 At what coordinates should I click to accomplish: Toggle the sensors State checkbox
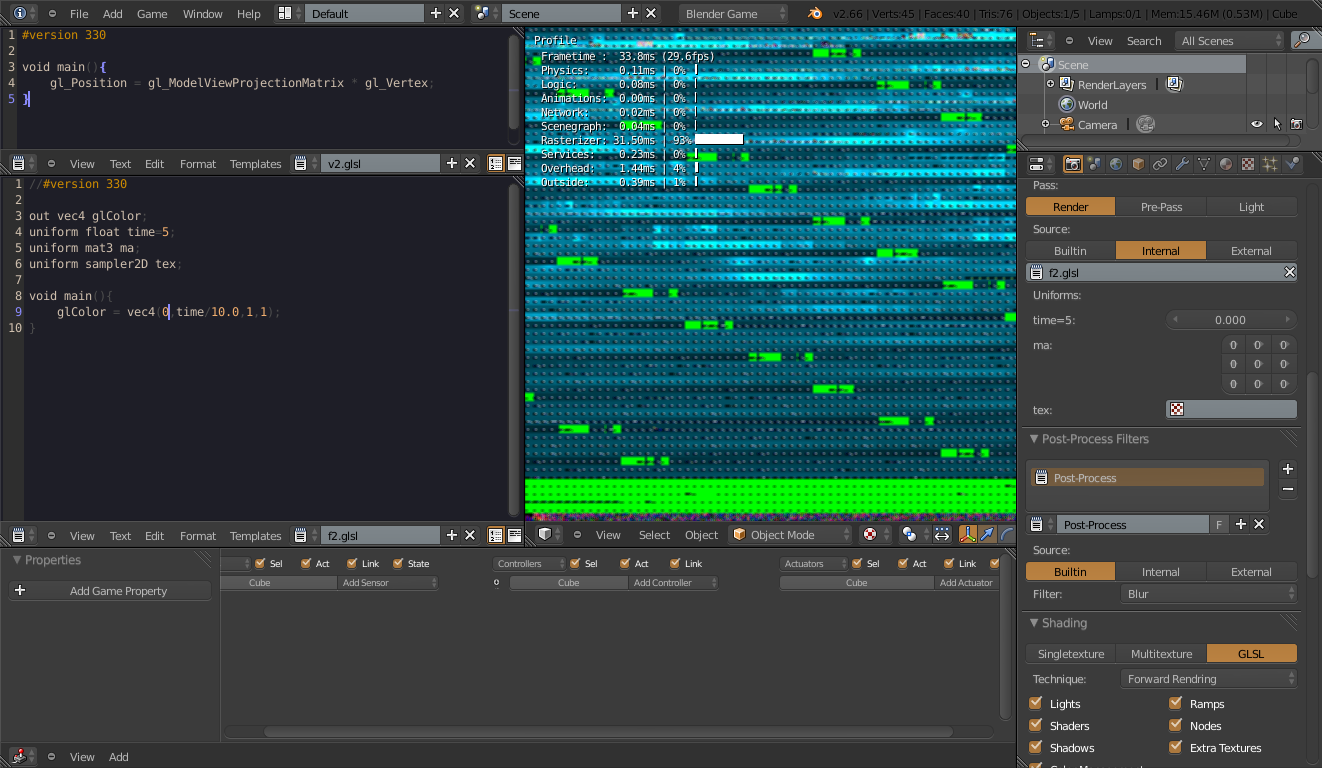398,563
